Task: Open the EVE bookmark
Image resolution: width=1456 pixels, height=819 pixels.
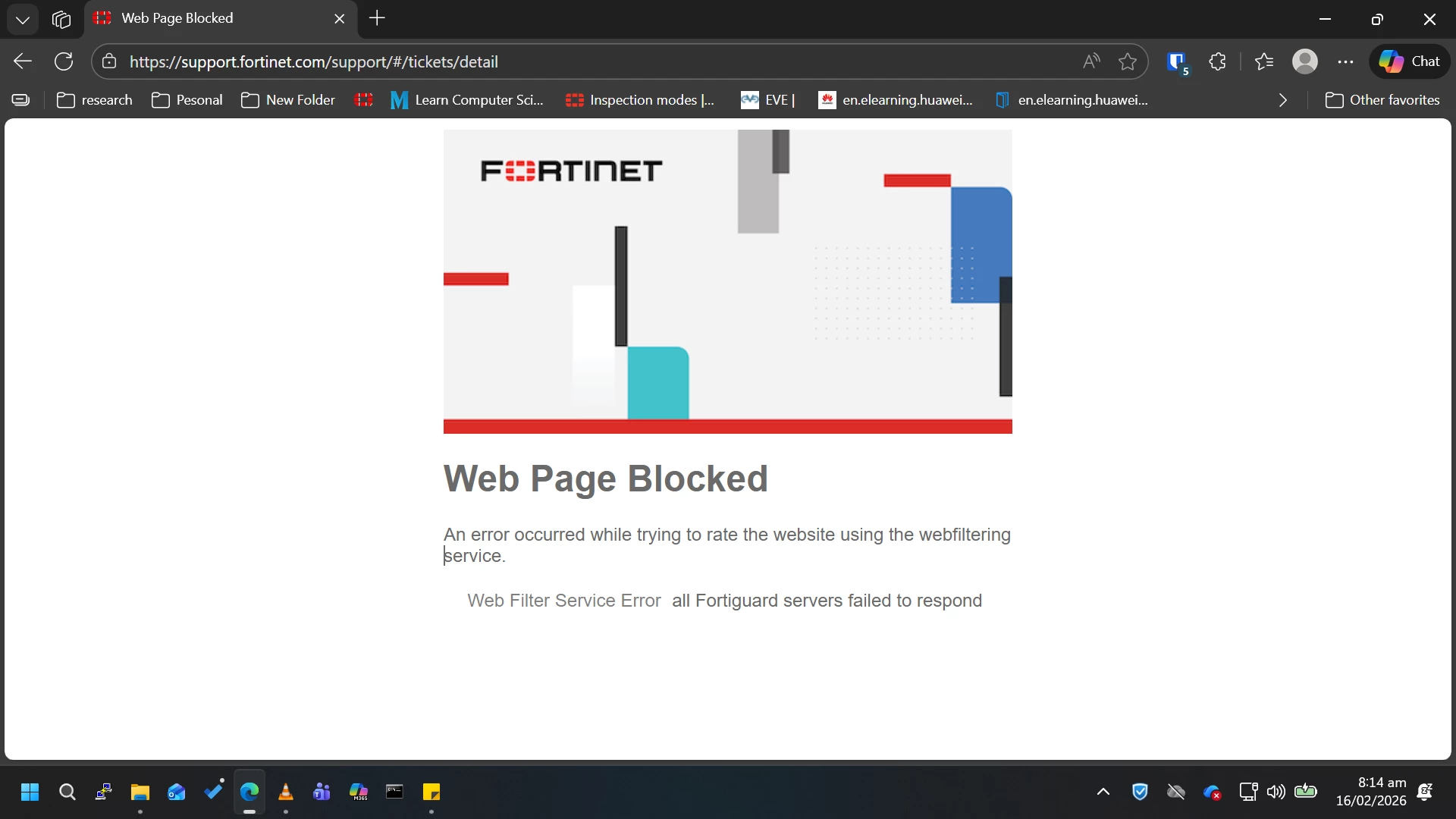Action: [768, 100]
